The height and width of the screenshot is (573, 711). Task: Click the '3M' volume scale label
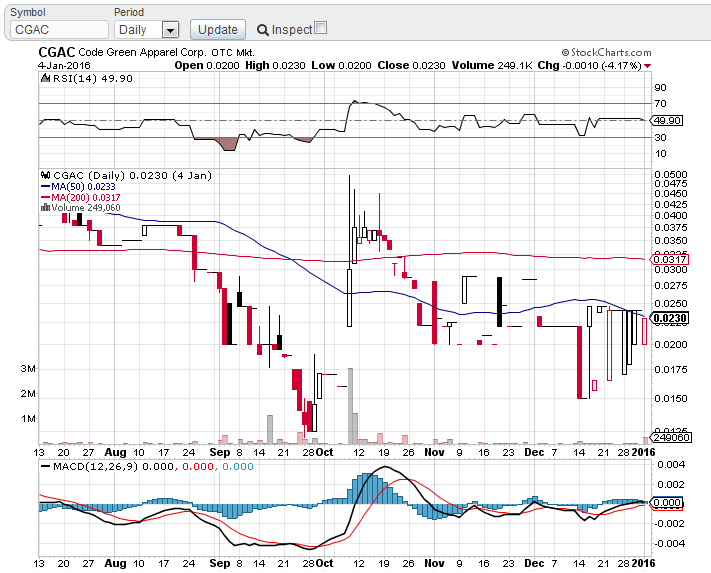(x=28, y=369)
